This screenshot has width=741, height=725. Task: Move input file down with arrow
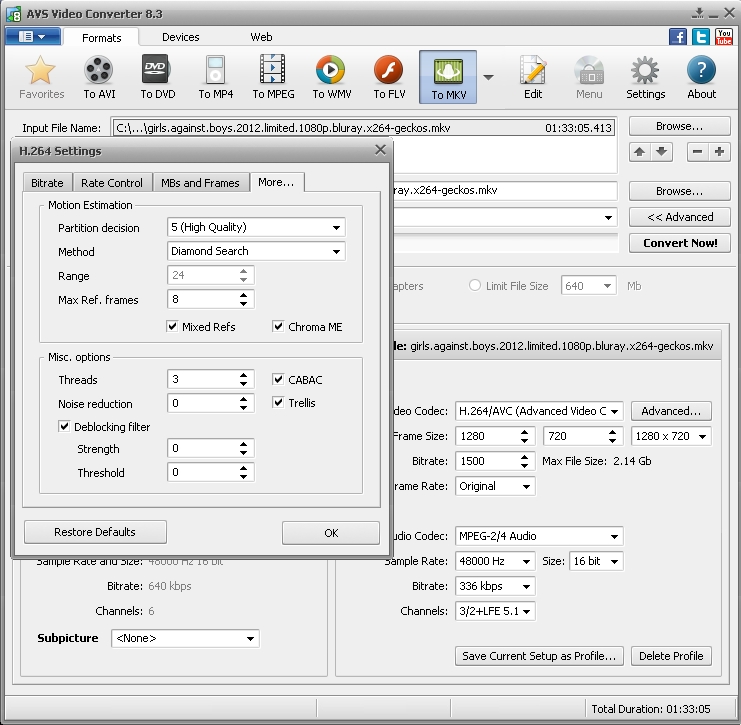(662, 152)
